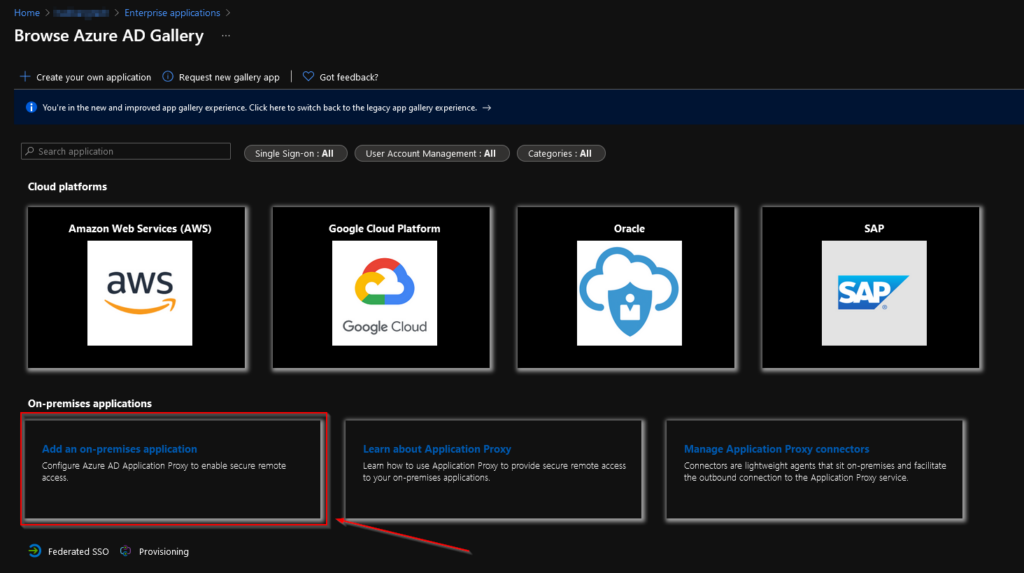This screenshot has width=1024, height=573.
Task: Click the legacy app gallery banner message
Action: (x=259, y=108)
